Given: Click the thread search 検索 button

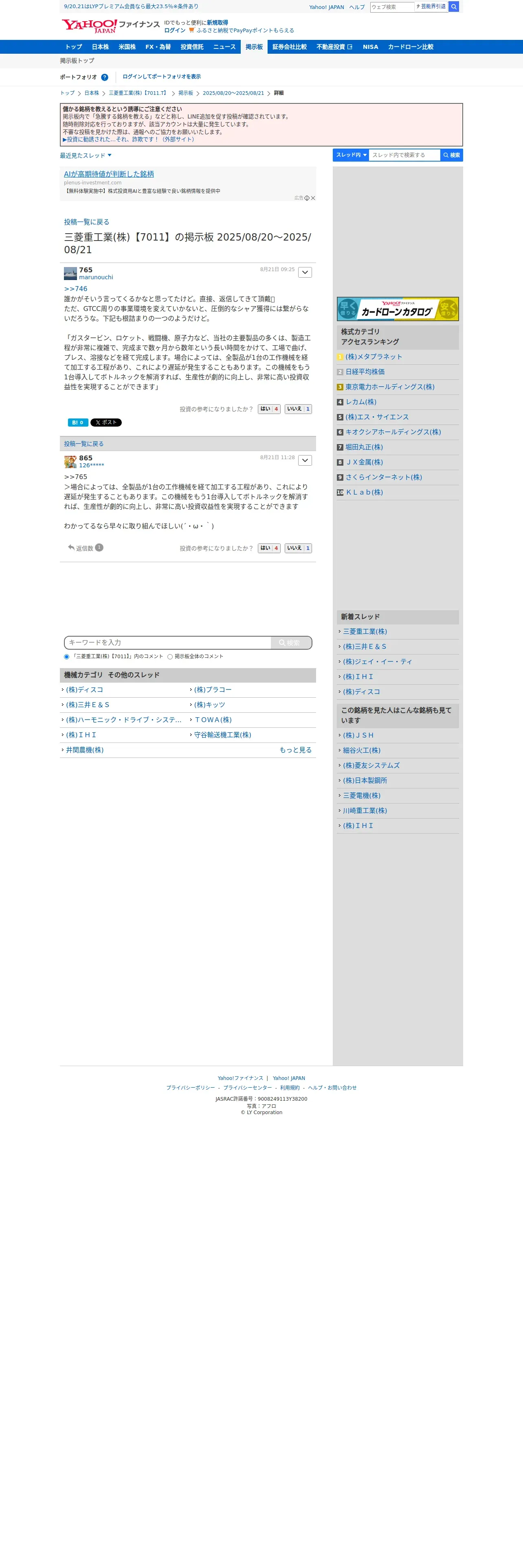Looking at the screenshot, I should pos(452,155).
